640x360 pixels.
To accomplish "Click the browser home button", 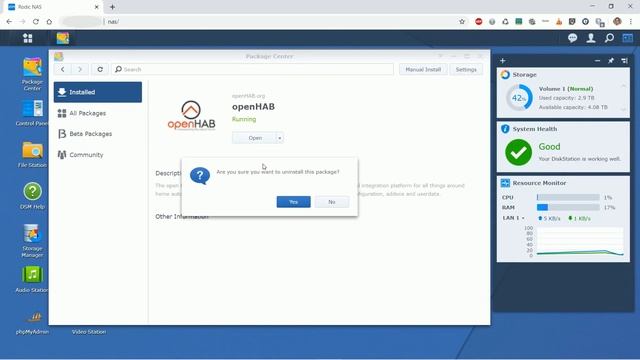I will click(49, 22).
